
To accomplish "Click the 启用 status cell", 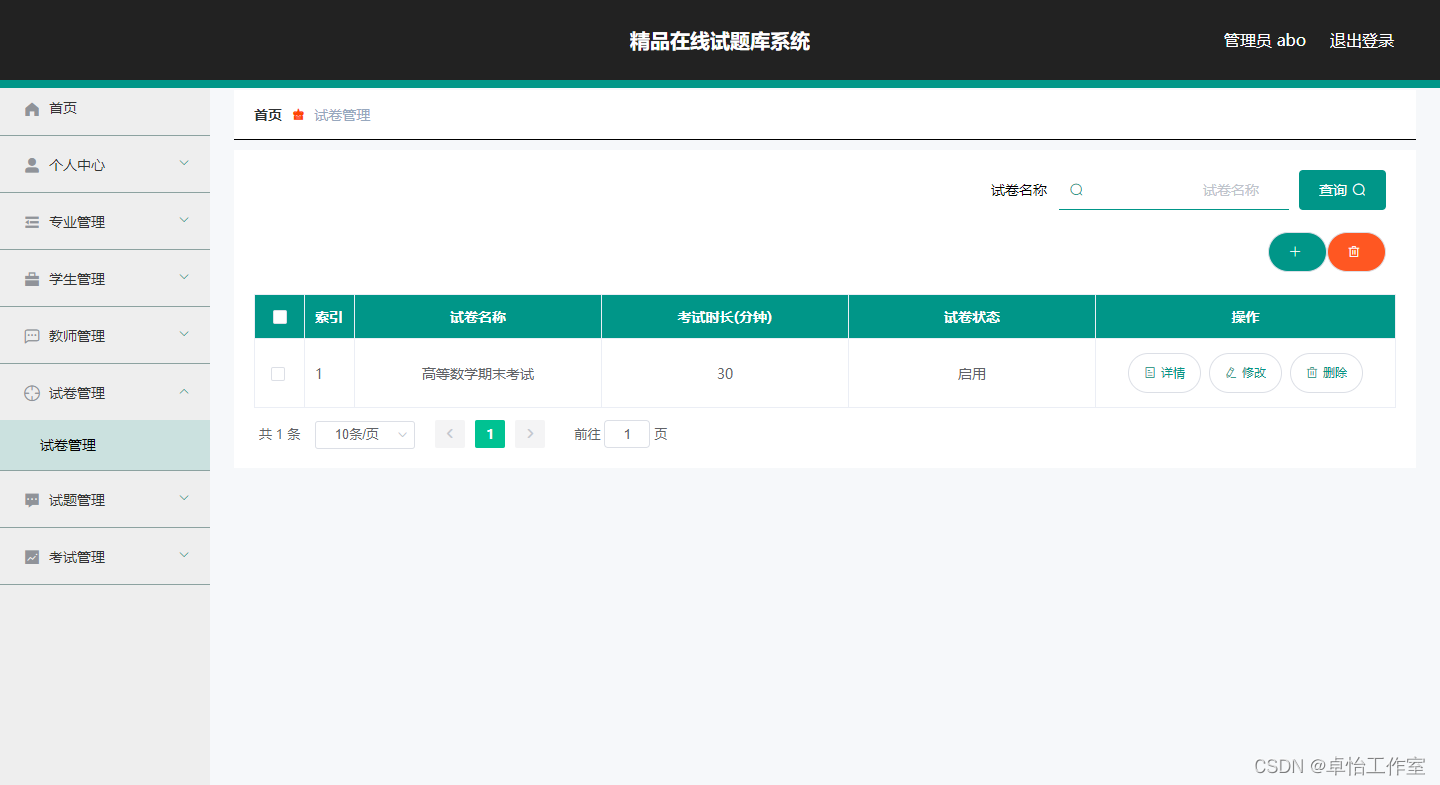I will tap(972, 374).
